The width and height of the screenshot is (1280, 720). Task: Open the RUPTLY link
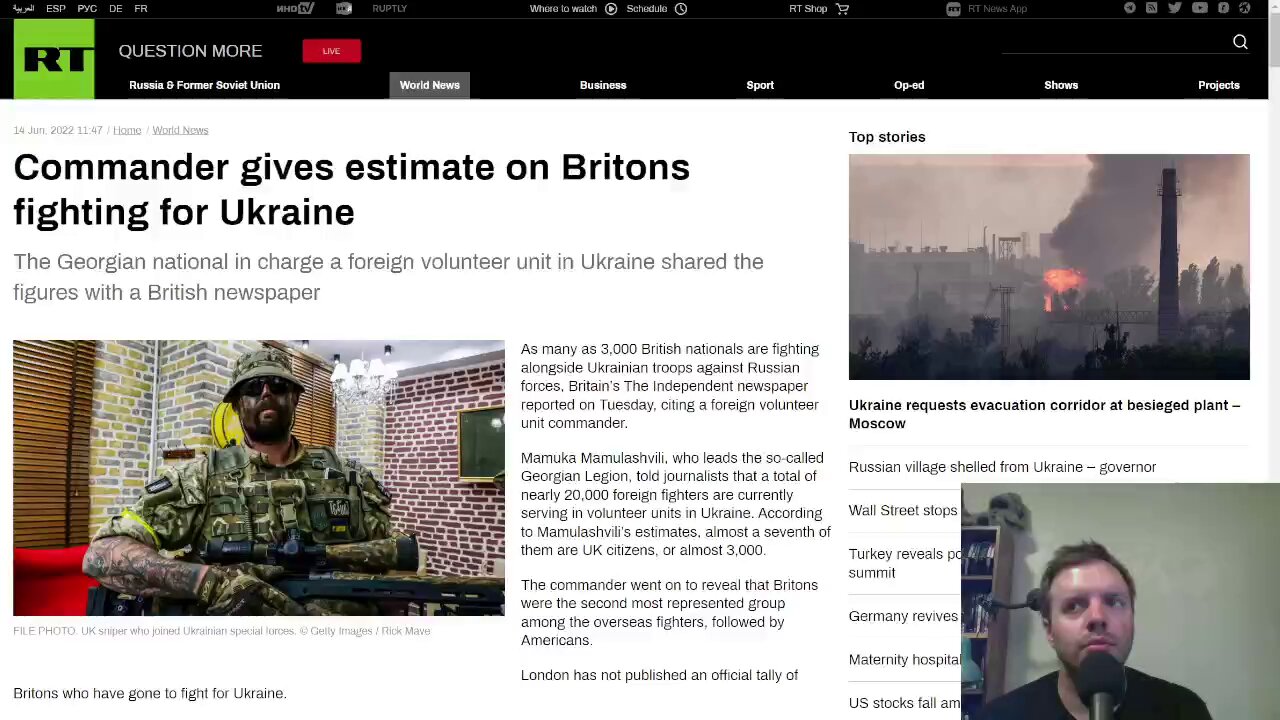pyautogui.click(x=389, y=8)
